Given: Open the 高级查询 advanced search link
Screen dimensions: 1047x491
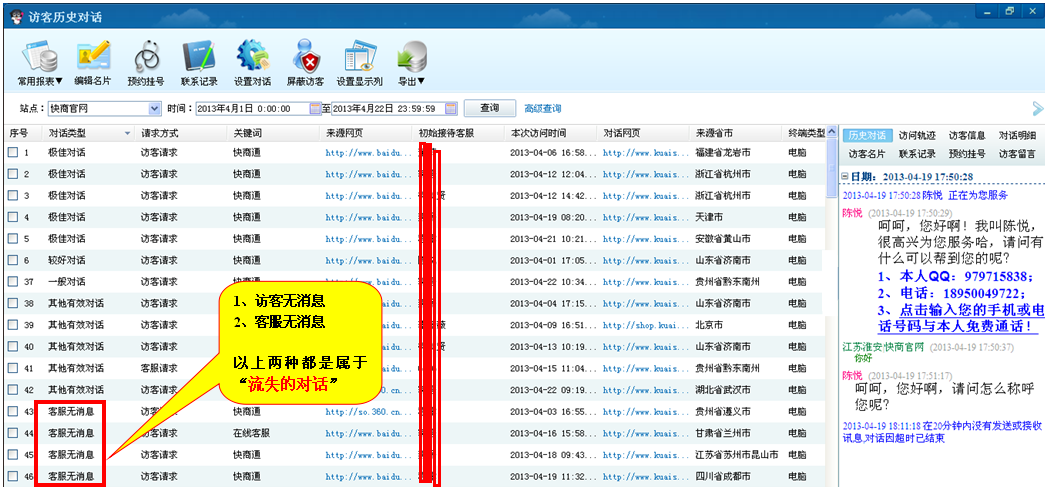Looking at the screenshot, I should click(x=543, y=109).
